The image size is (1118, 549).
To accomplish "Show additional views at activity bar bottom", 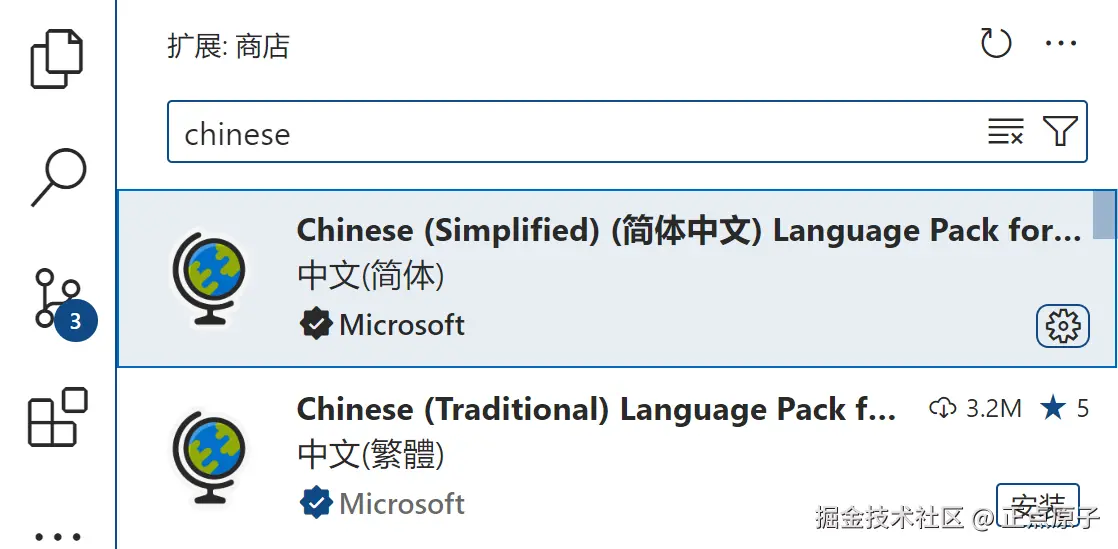I will click(x=57, y=535).
